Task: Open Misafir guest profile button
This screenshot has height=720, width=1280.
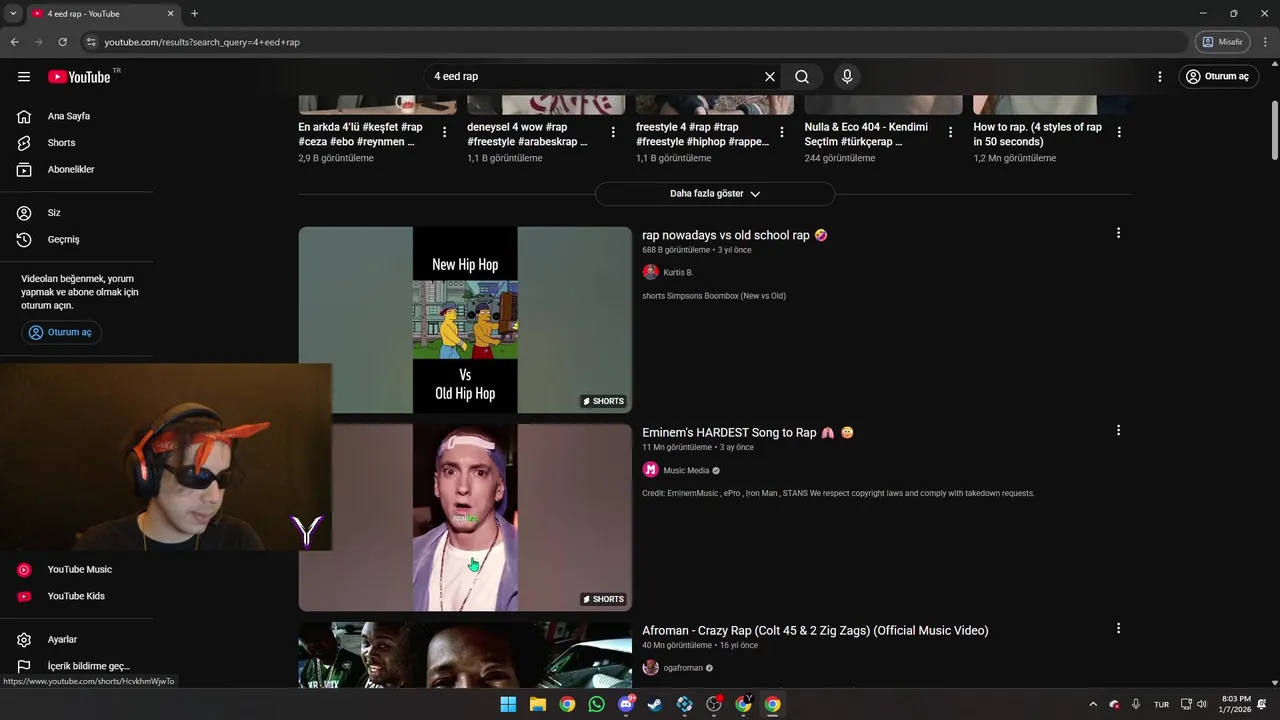Action: (x=1222, y=42)
